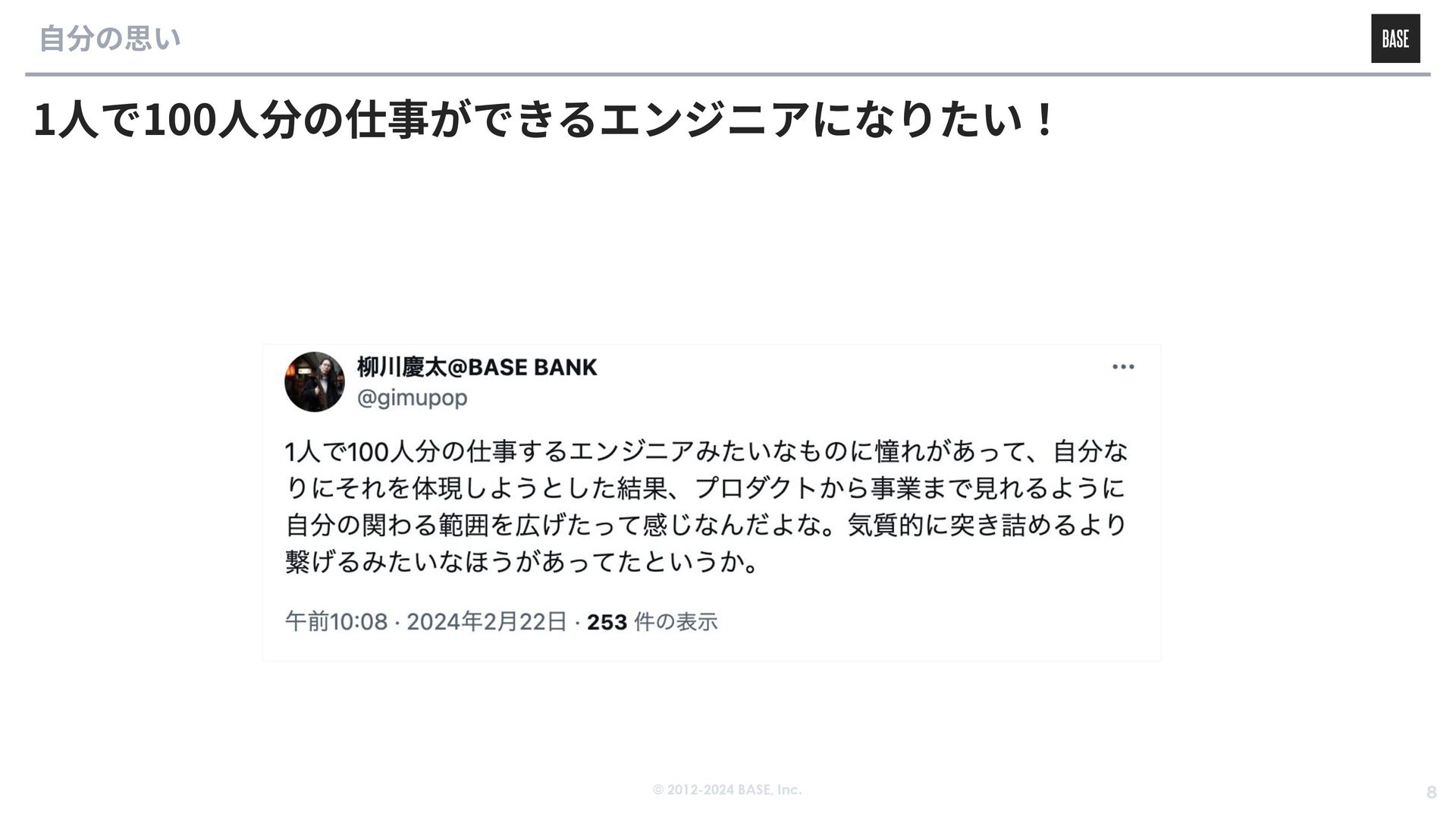Click the horizontal divider under the header

click(x=728, y=74)
